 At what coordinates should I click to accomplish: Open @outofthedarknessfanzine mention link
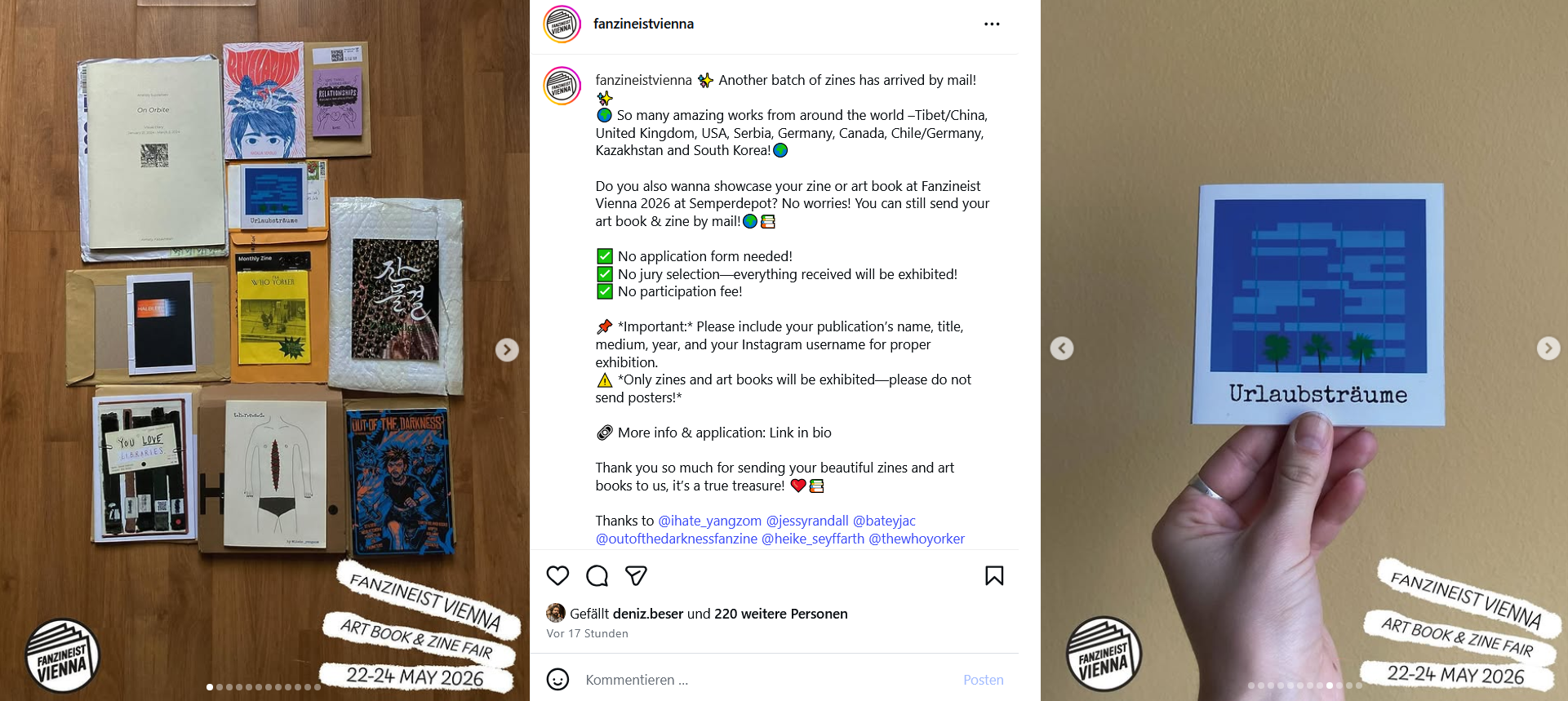coord(676,539)
